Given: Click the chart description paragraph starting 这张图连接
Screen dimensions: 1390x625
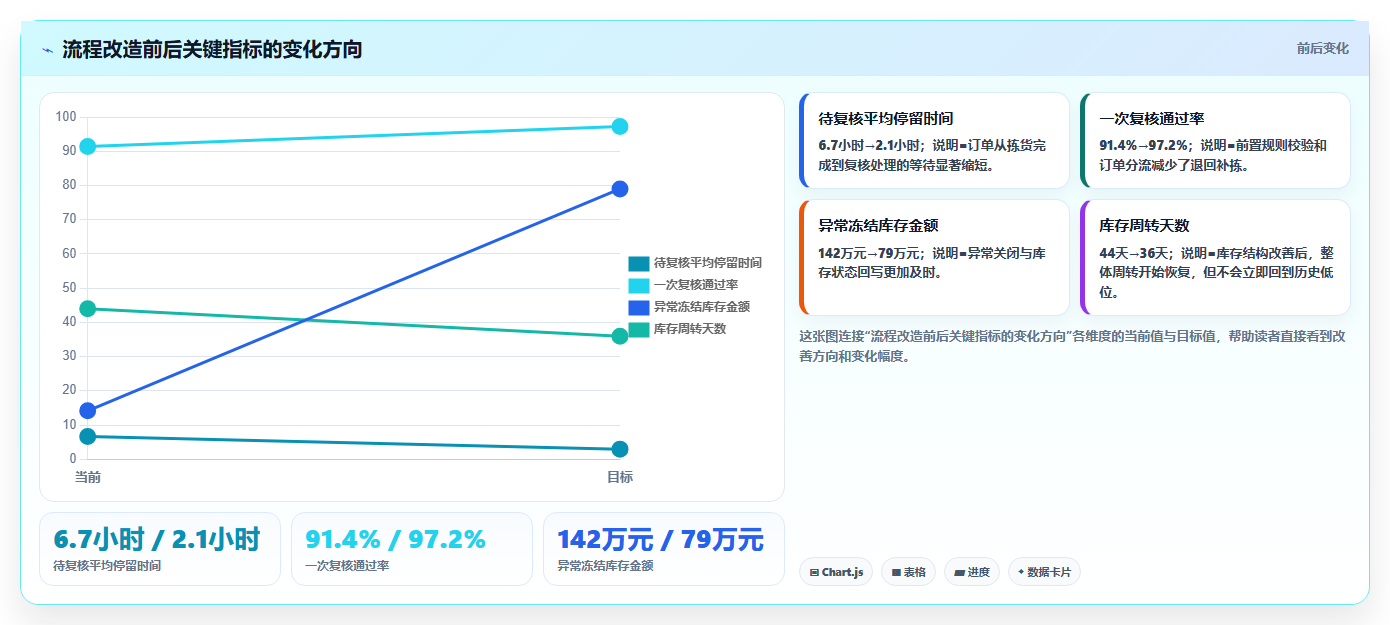Looking at the screenshot, I should coord(1073,346).
